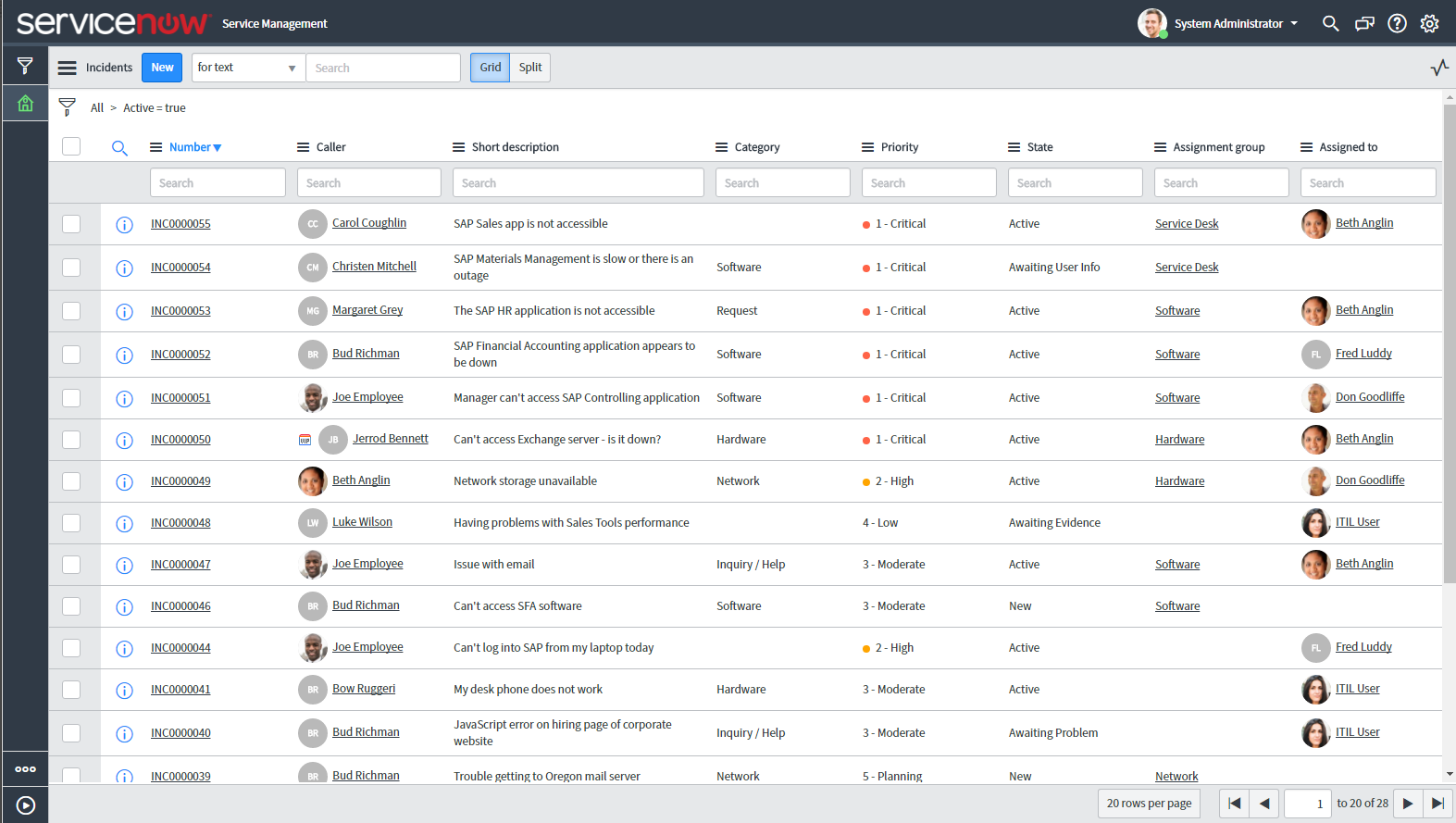Open the Assignment group column menu icon

(1160, 147)
